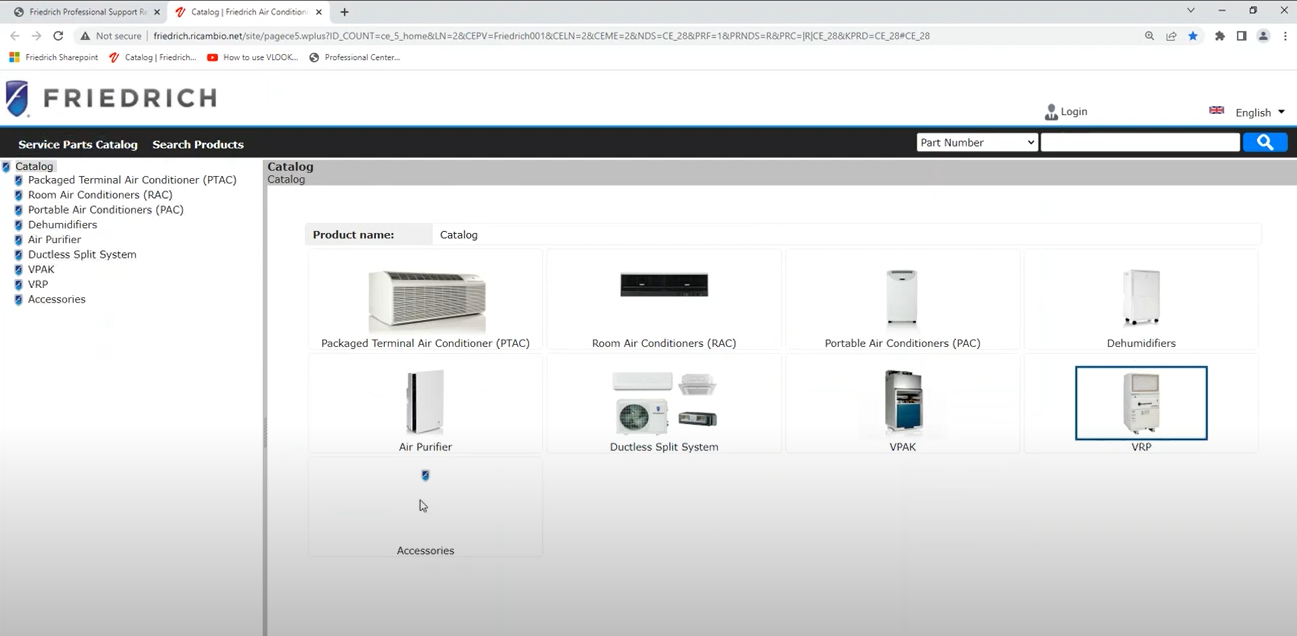Open the tab search chevron in title bar
The image size is (1297, 636).
click(1191, 11)
